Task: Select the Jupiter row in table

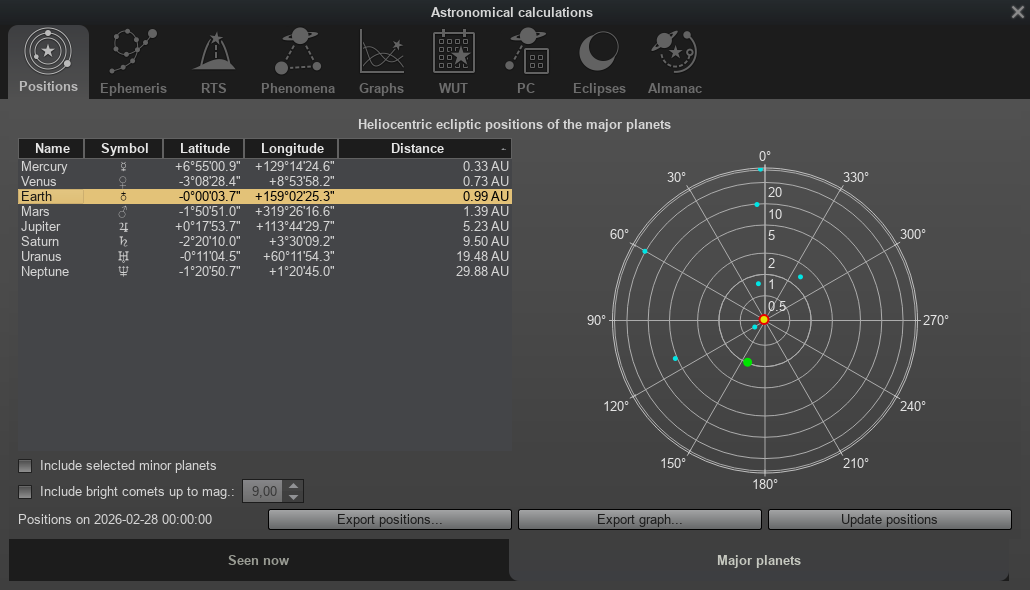Action: point(264,227)
